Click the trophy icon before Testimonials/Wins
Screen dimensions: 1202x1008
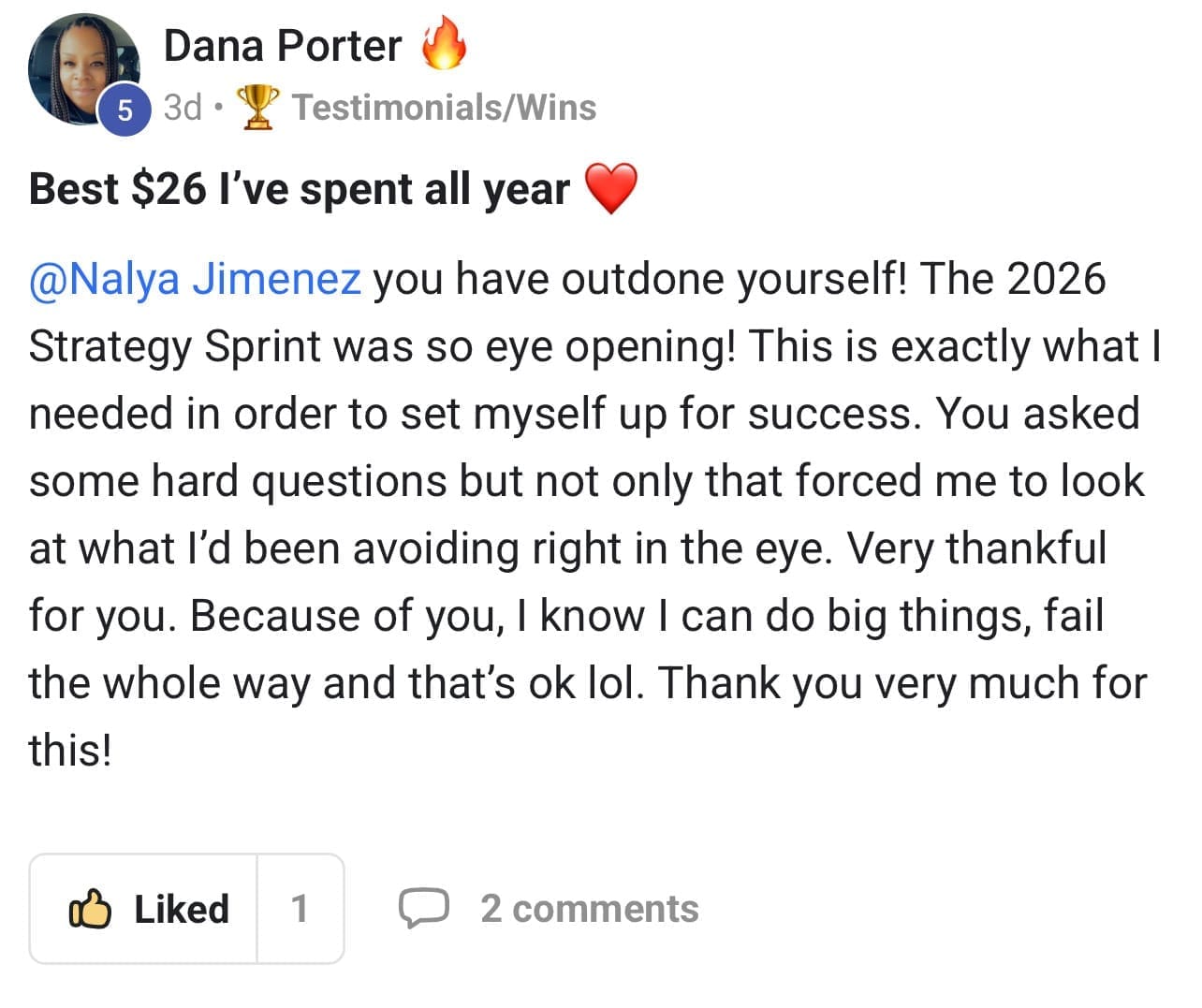tap(257, 107)
